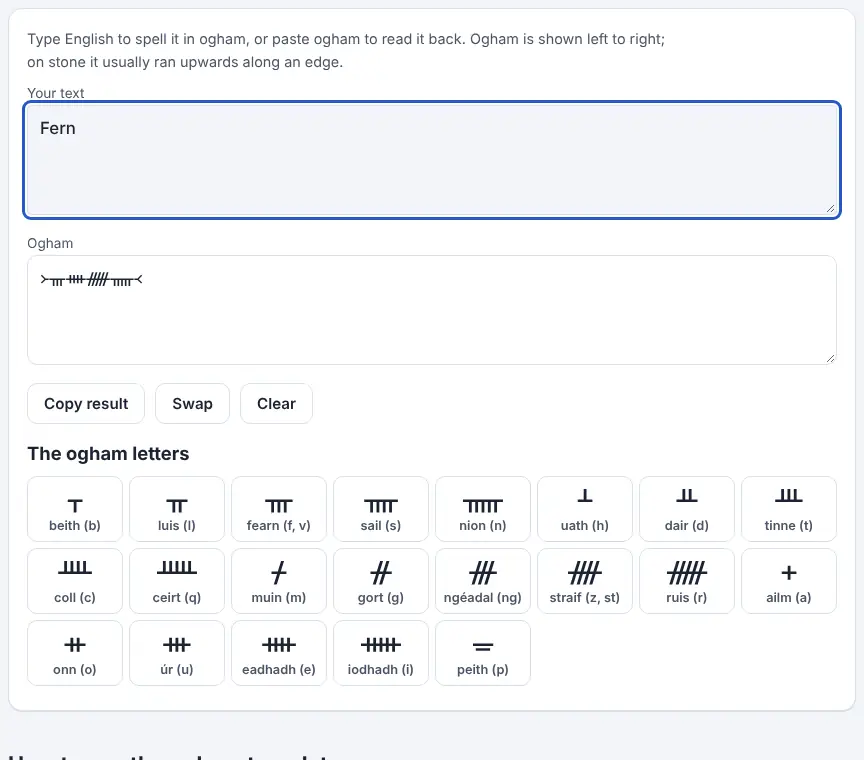Choose the dair (d) ogham letter
Image resolution: width=864 pixels, height=760 pixels.
(687, 509)
